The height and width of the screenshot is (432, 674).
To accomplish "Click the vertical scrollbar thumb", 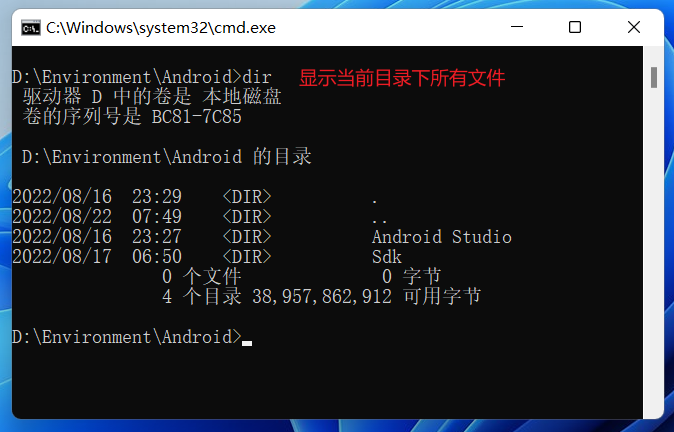I will tap(654, 77).
